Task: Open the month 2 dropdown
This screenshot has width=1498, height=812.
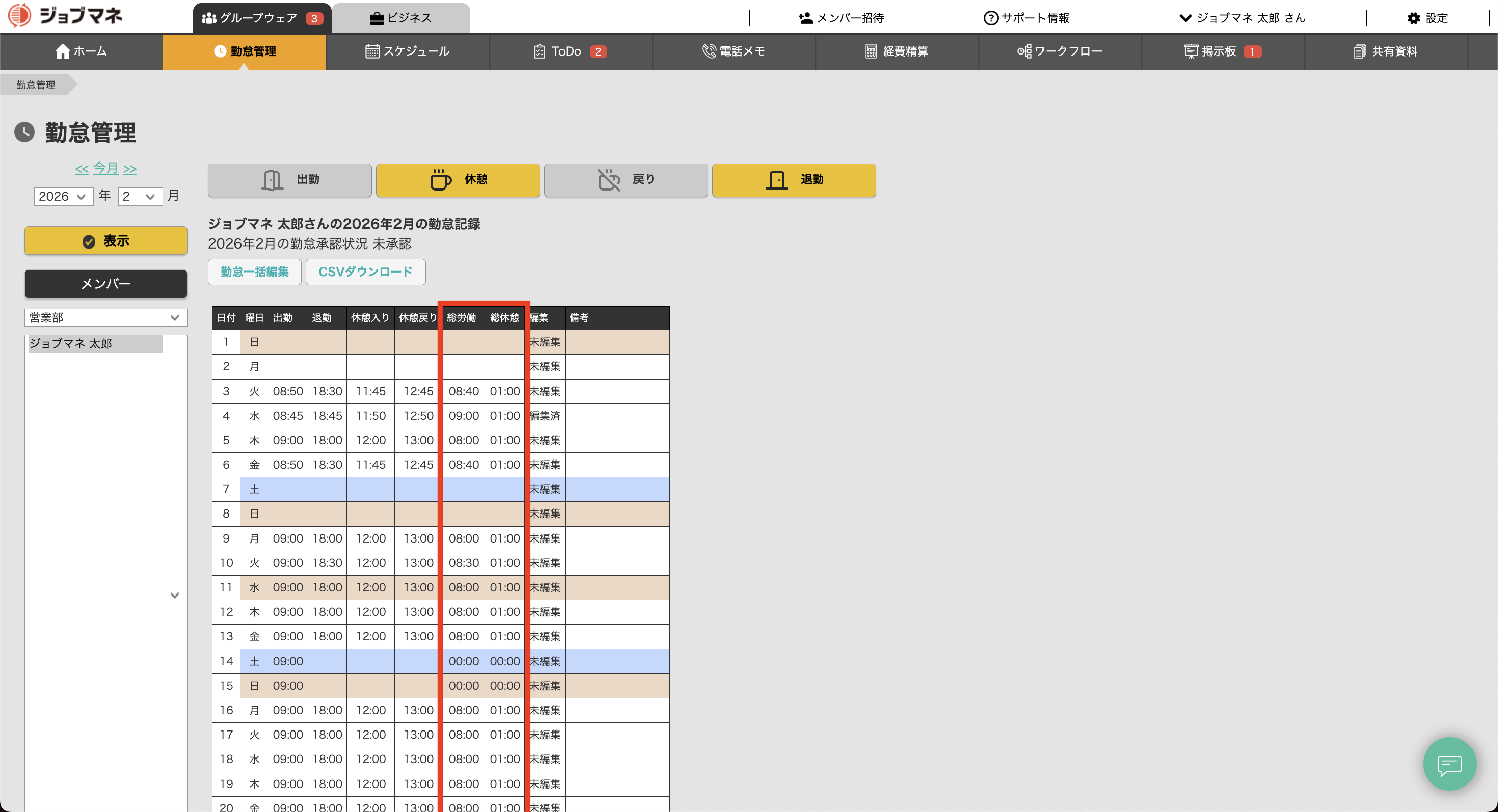Action: (x=140, y=197)
